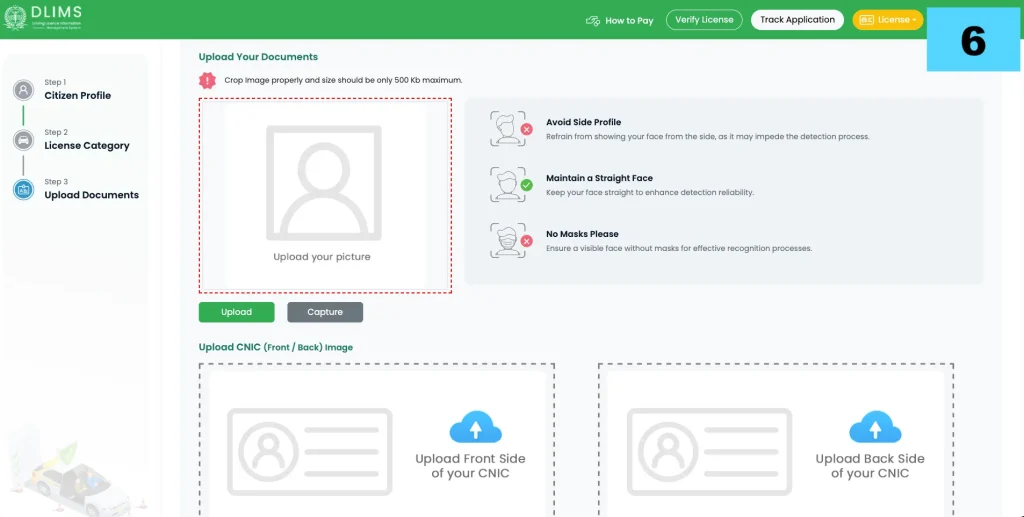Click the How to Pay hand icon
1024x517 pixels.
pyautogui.click(x=593, y=20)
